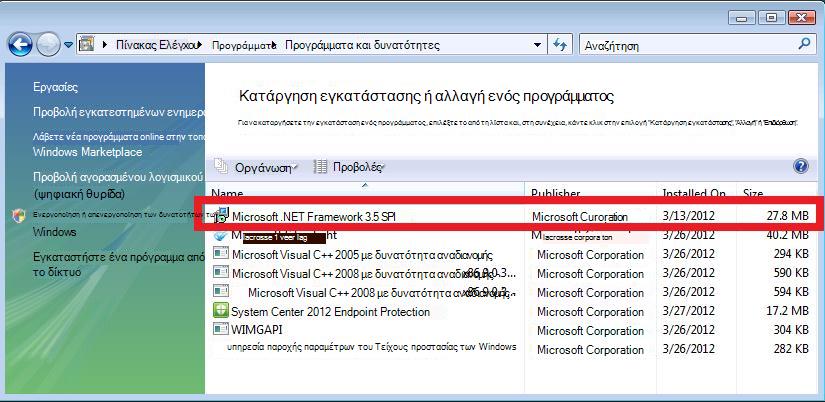Maximize the Control Panel window
Image resolution: width=825 pixels, height=402 pixels.
[771, 18]
